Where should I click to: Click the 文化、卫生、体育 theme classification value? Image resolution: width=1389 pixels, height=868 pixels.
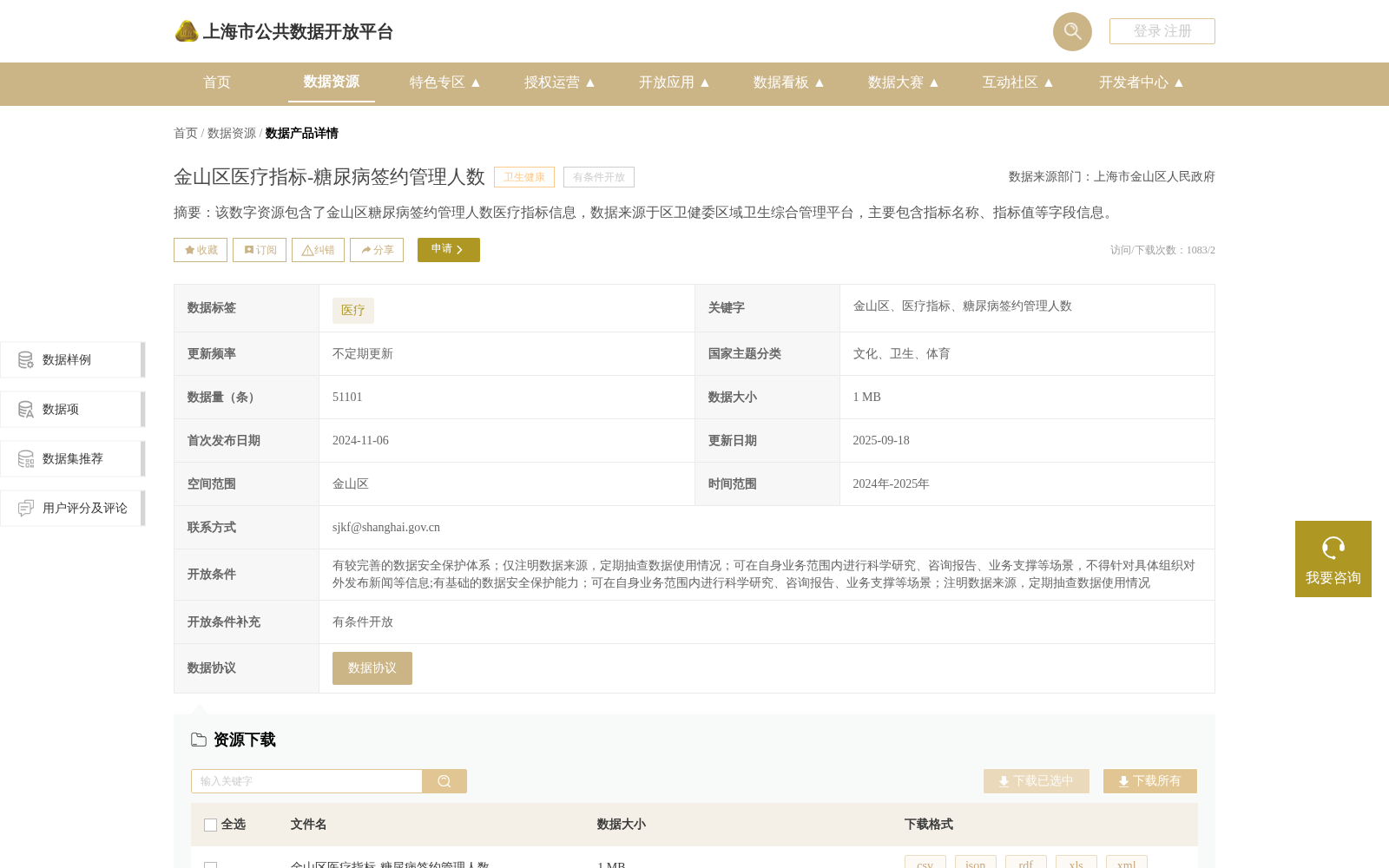tap(902, 354)
